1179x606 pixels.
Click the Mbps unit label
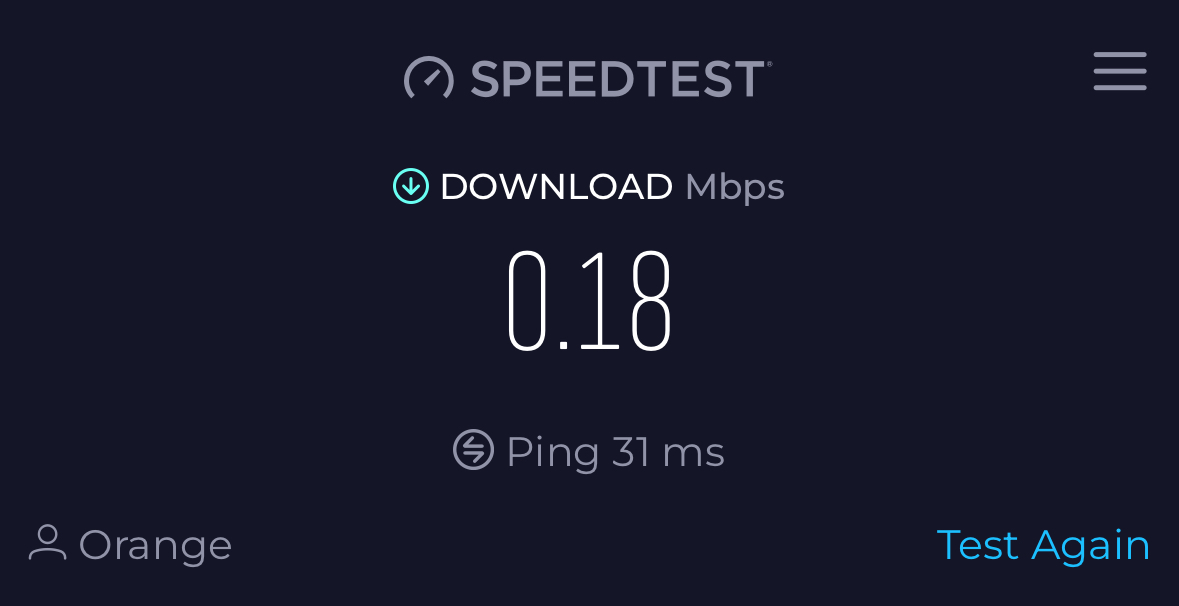735,188
